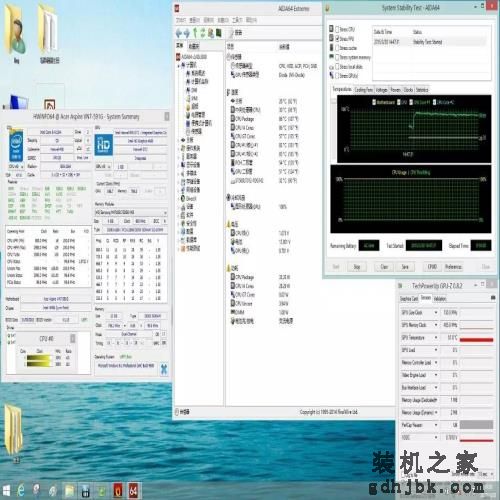Screen dimensions: 500x500
Task: Click the flame icon in Stability Test title
Action: [327, 9]
